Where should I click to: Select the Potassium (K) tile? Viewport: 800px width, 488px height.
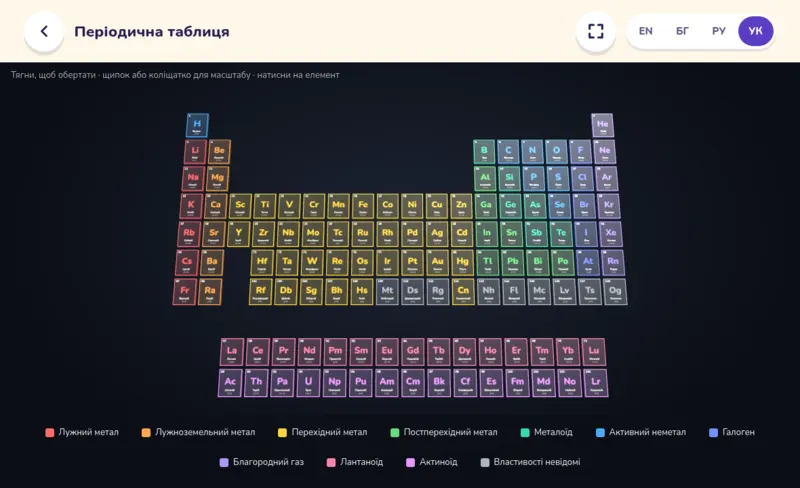[x=191, y=206]
